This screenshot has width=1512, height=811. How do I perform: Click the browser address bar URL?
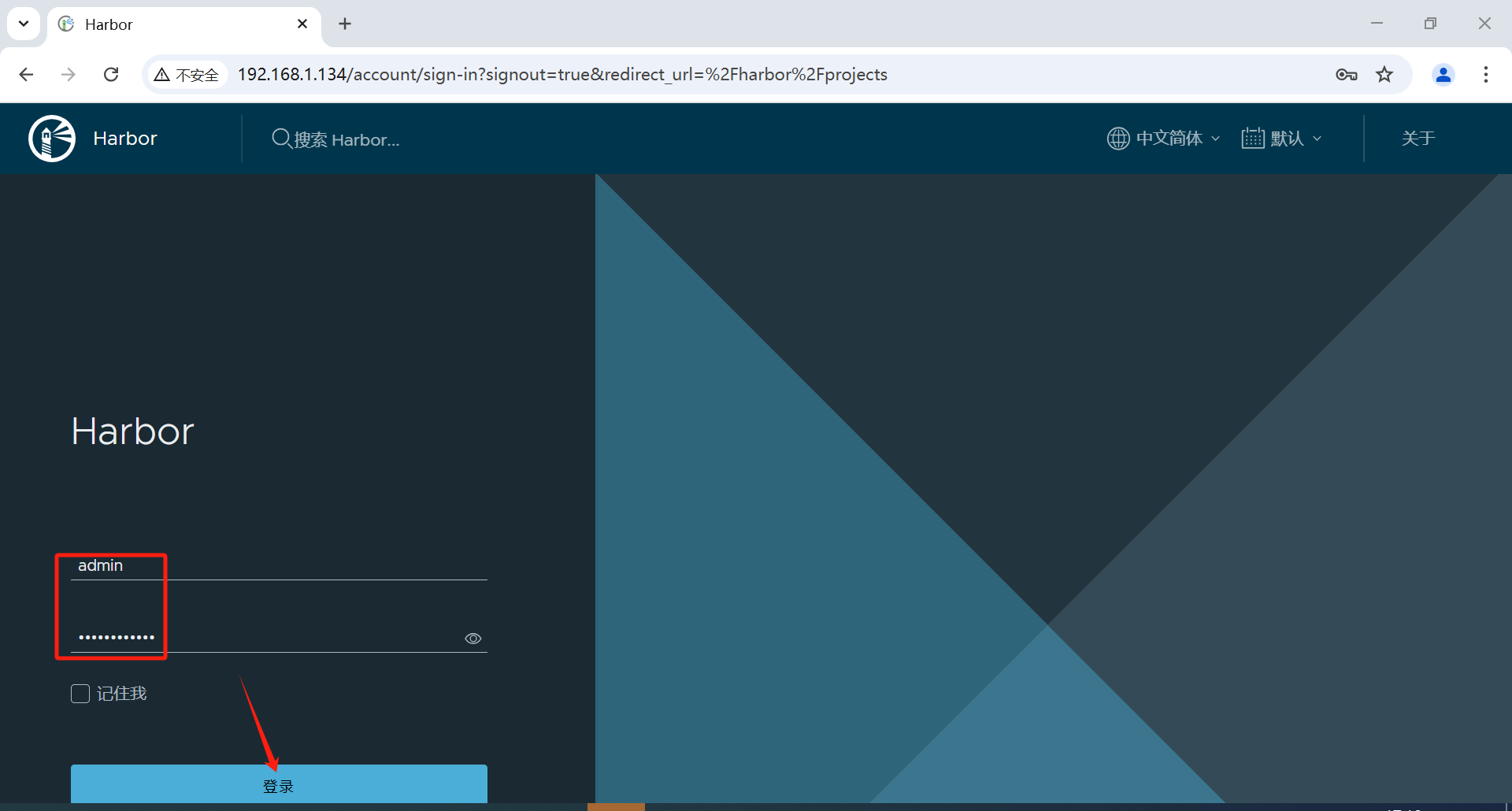(x=562, y=75)
